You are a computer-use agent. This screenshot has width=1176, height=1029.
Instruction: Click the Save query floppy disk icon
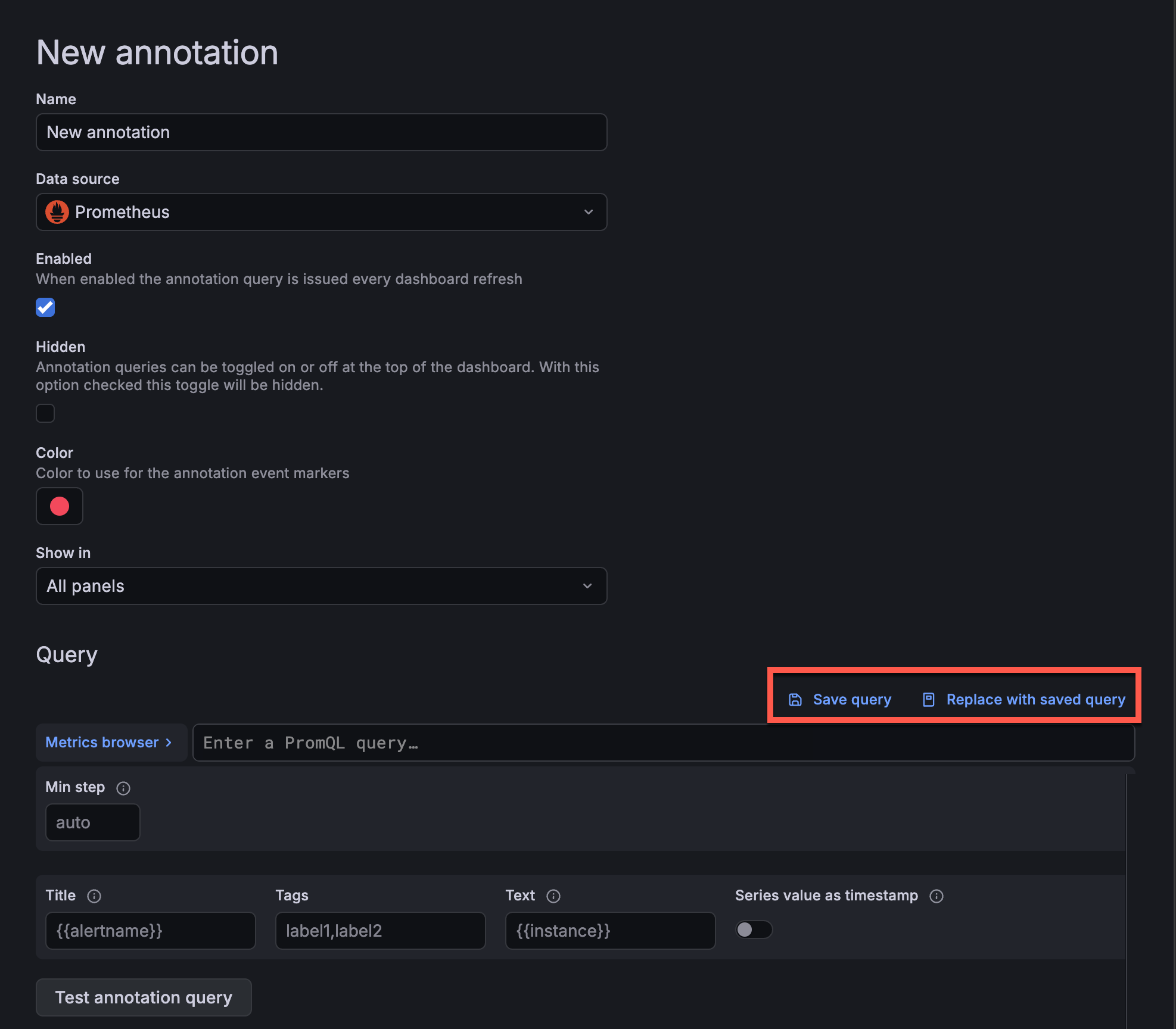[797, 699]
